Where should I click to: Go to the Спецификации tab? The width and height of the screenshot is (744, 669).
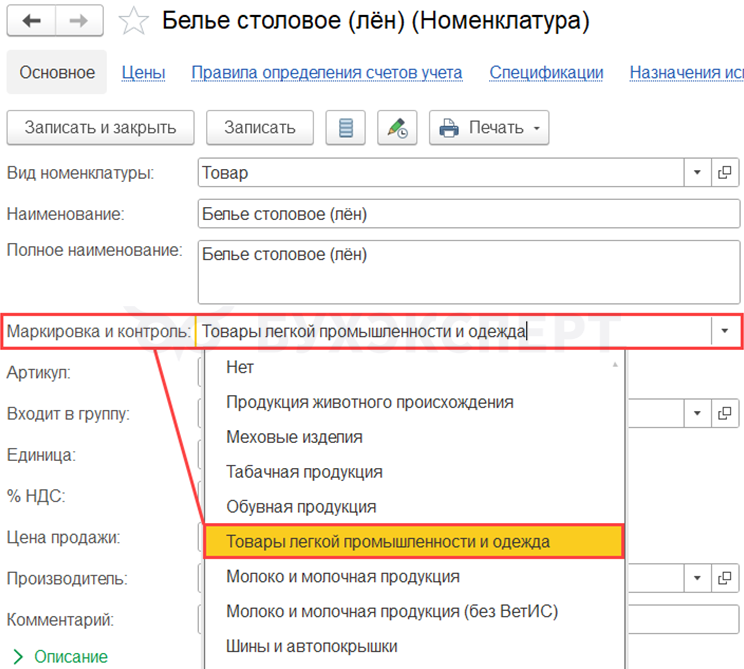click(x=546, y=73)
